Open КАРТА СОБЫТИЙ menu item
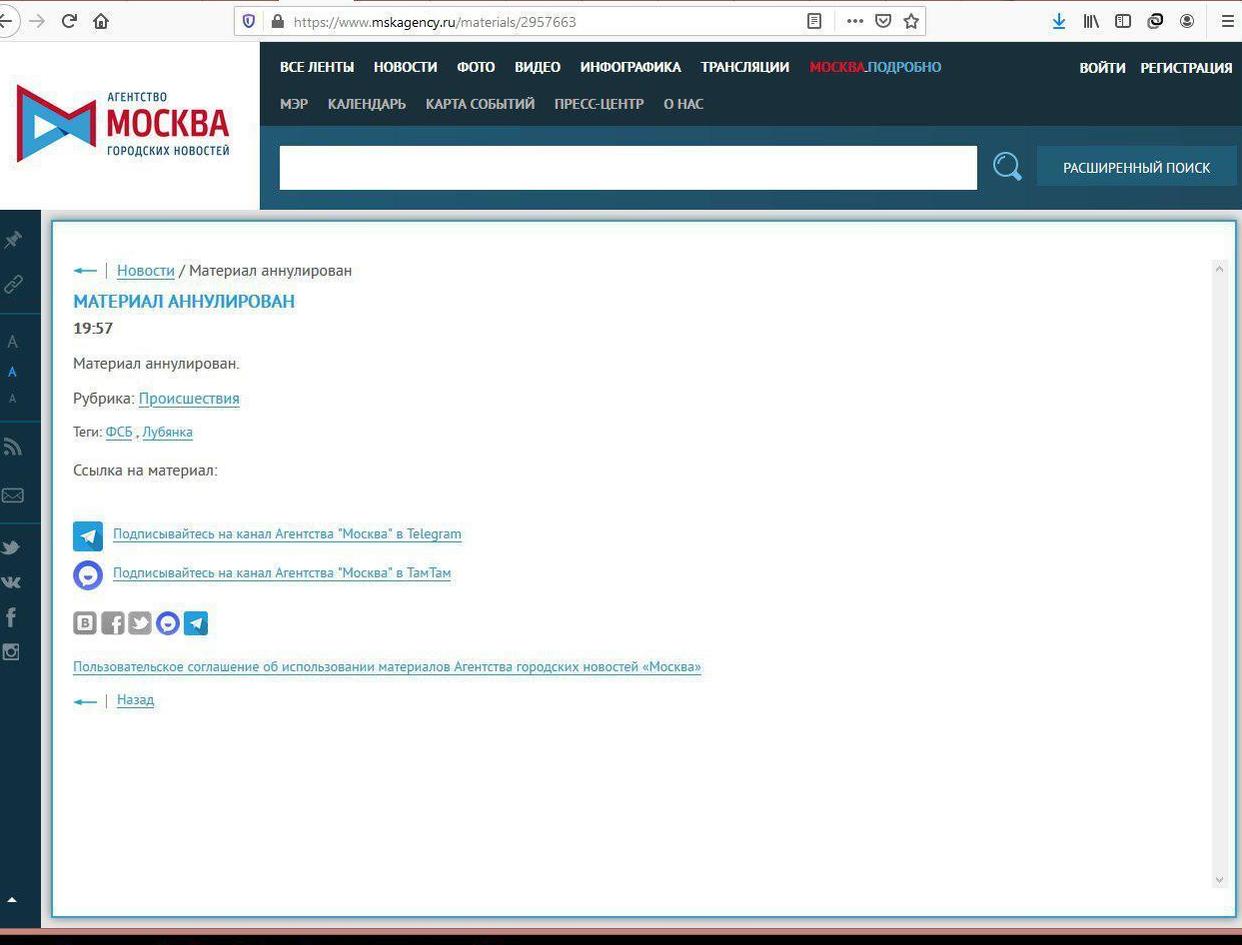 (480, 104)
